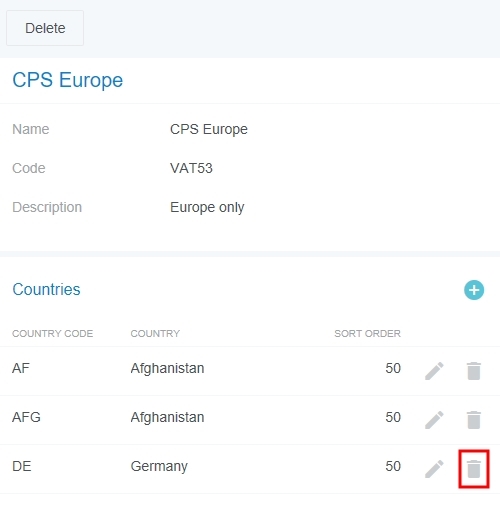
Task: Remove the AFG country entry
Action: pyautogui.click(x=474, y=420)
